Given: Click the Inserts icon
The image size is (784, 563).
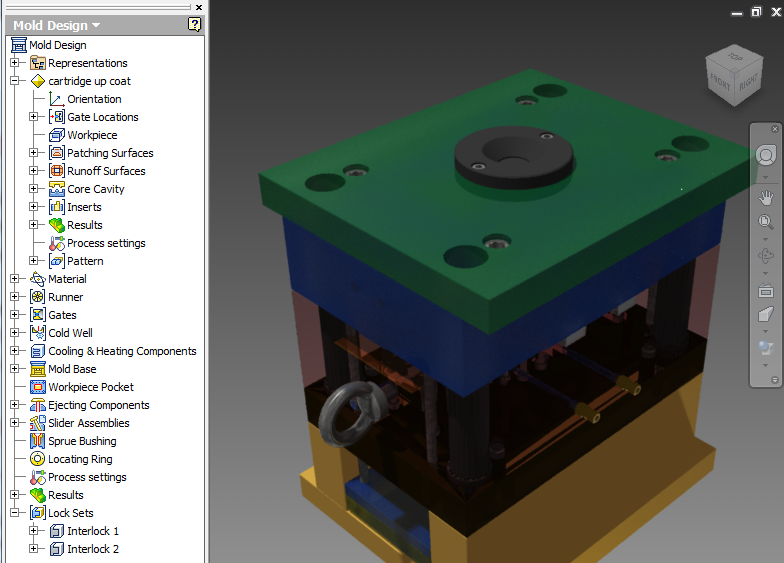Looking at the screenshot, I should pos(57,207).
